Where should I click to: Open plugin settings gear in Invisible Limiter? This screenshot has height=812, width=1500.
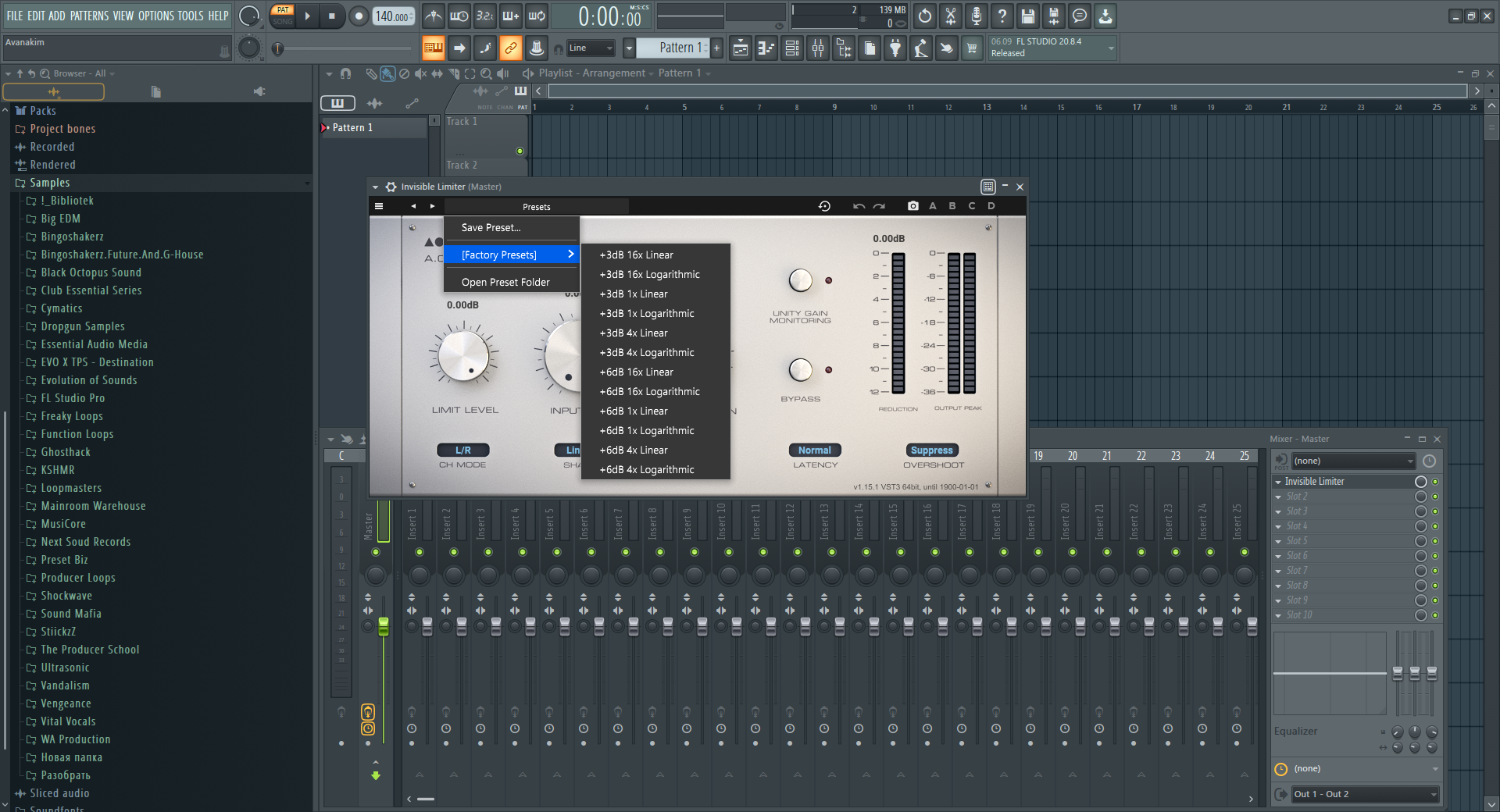[391, 187]
